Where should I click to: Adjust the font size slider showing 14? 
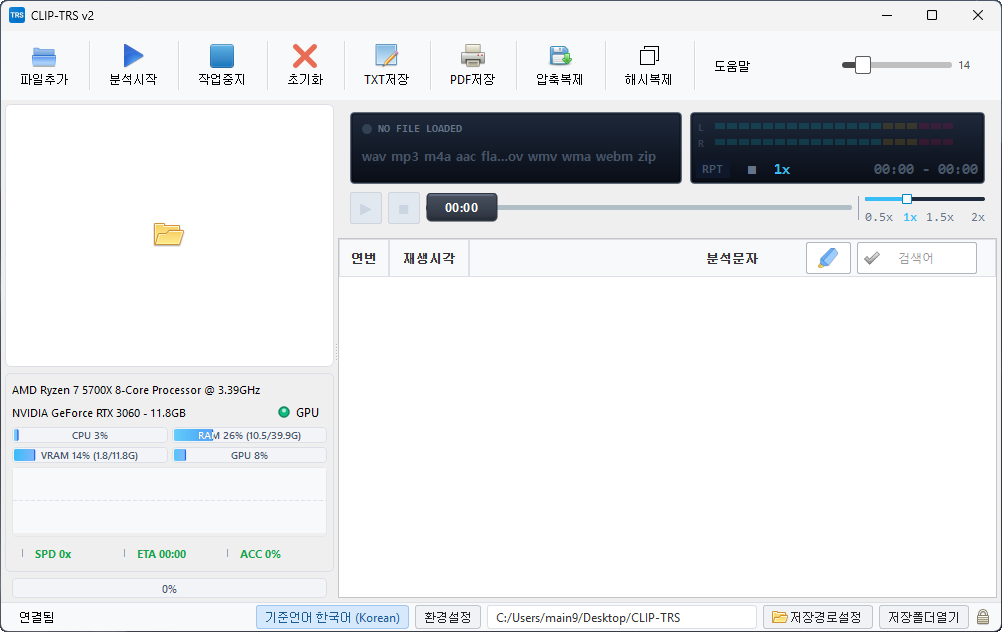pyautogui.click(x=897, y=65)
